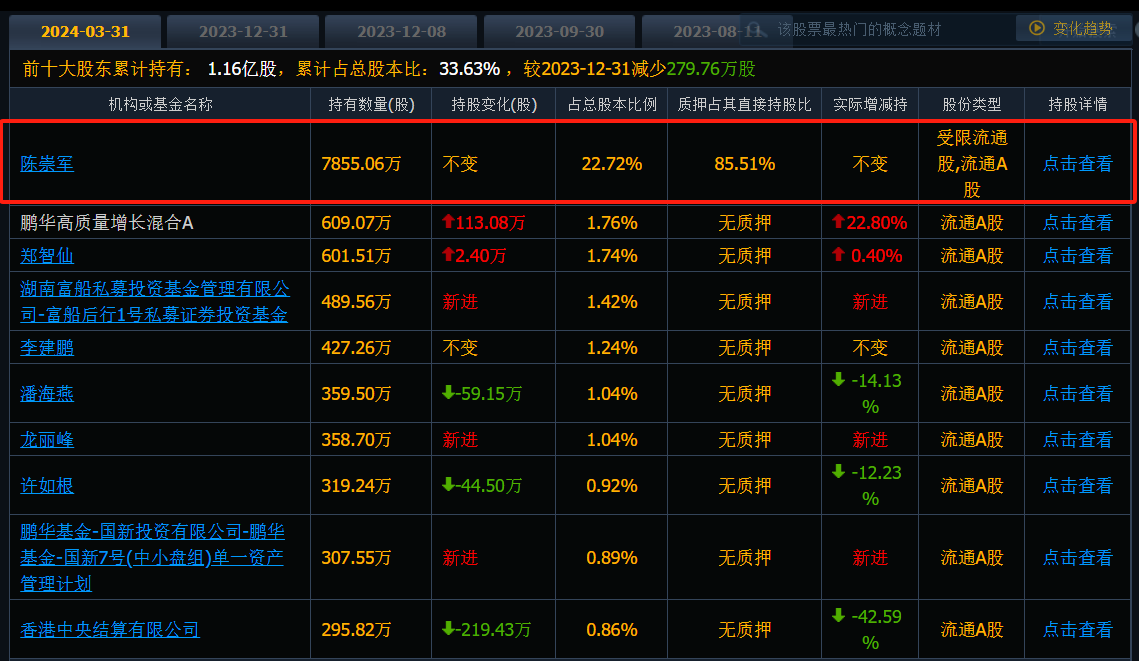Click the red up arrow beside 113.08万
The height and width of the screenshot is (661, 1139).
[x=448, y=221]
